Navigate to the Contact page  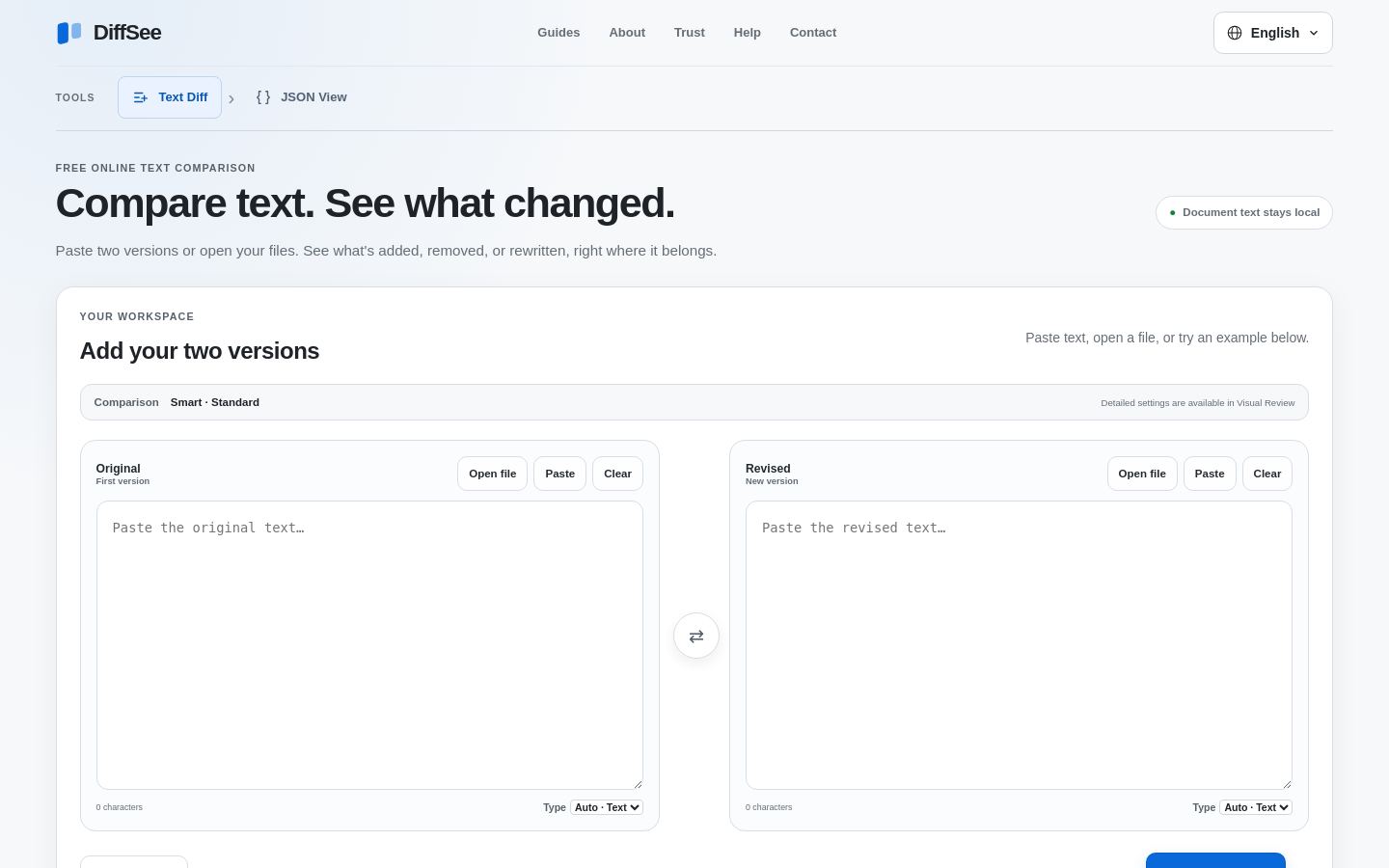click(813, 33)
